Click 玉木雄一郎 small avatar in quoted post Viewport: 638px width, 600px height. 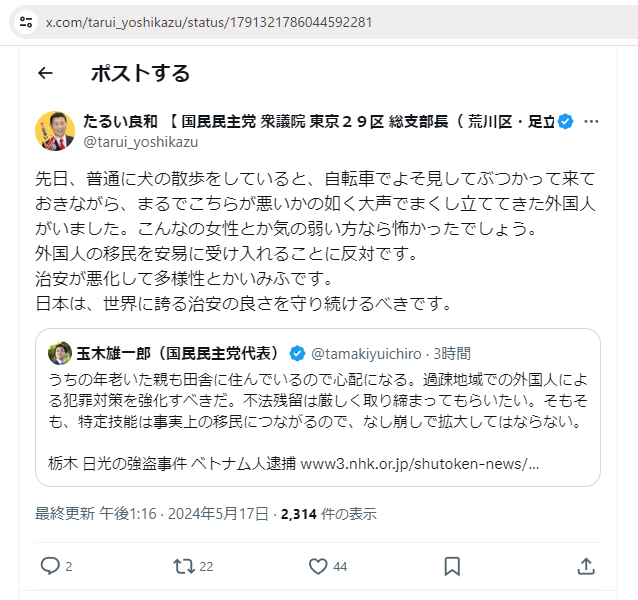60,353
